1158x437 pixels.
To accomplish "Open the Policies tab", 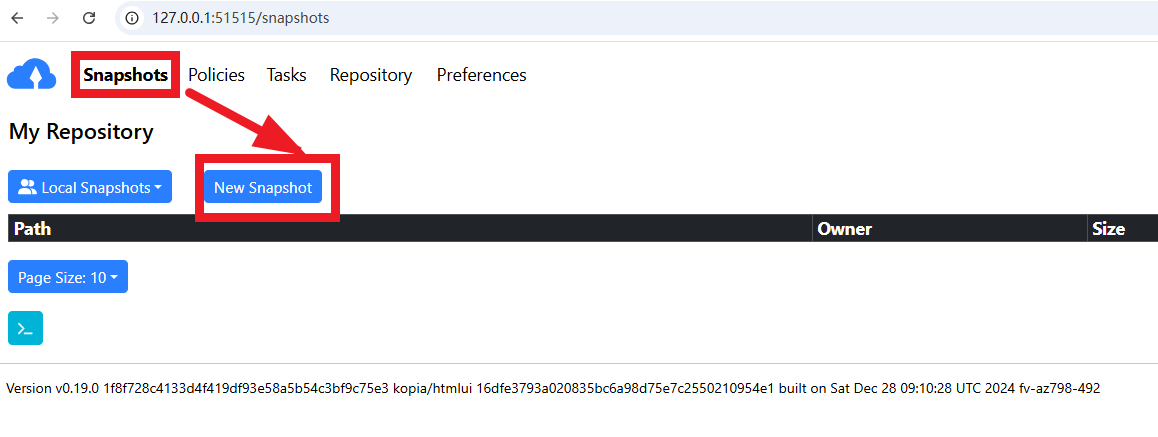I will coord(216,75).
